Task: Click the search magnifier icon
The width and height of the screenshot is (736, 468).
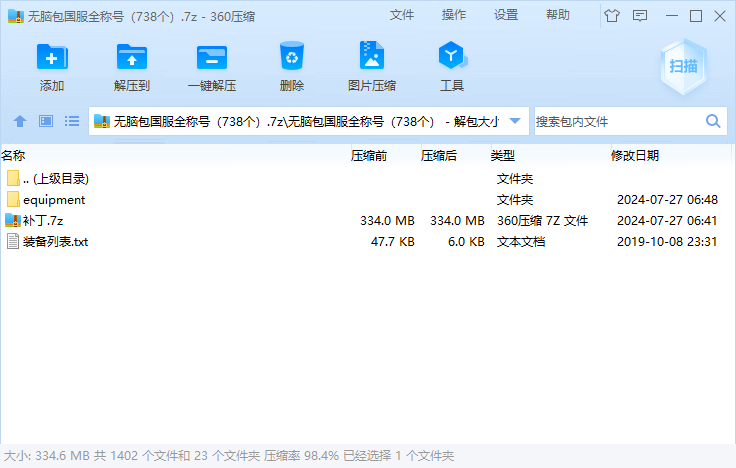Action: pos(714,121)
